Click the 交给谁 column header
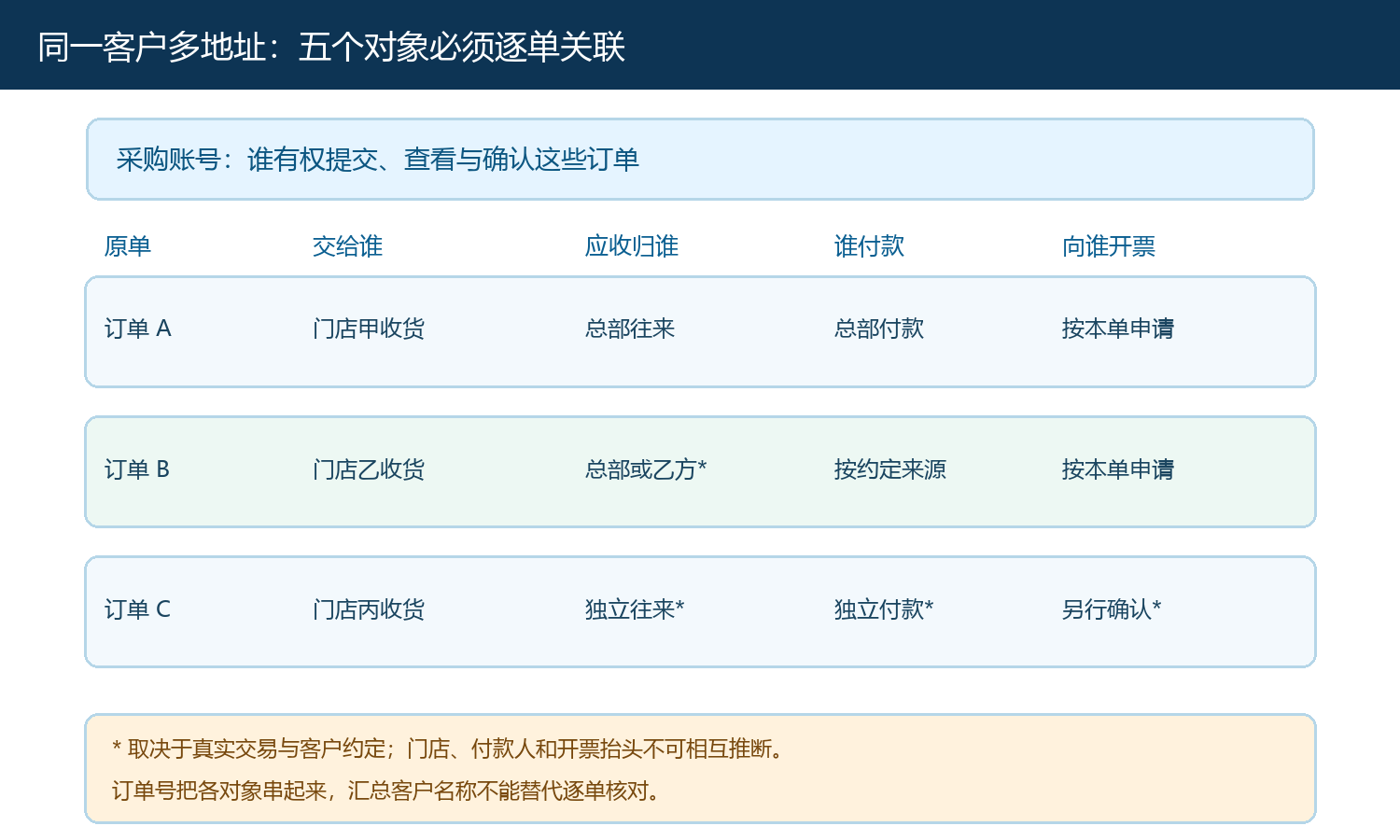The width and height of the screenshot is (1400, 840). [x=347, y=246]
